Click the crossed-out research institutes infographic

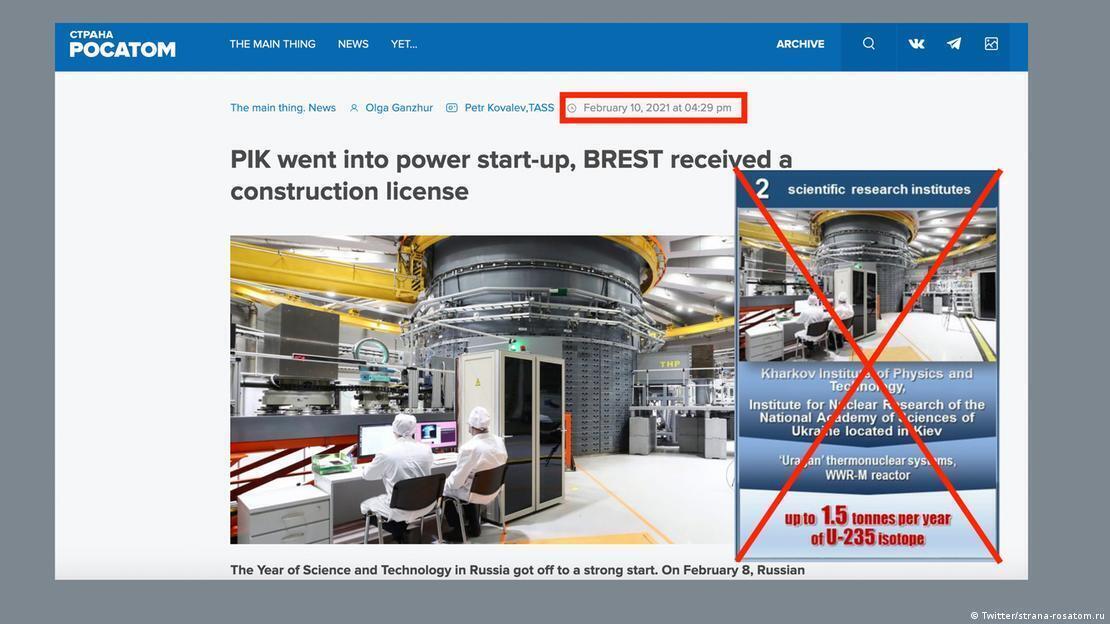(x=867, y=365)
